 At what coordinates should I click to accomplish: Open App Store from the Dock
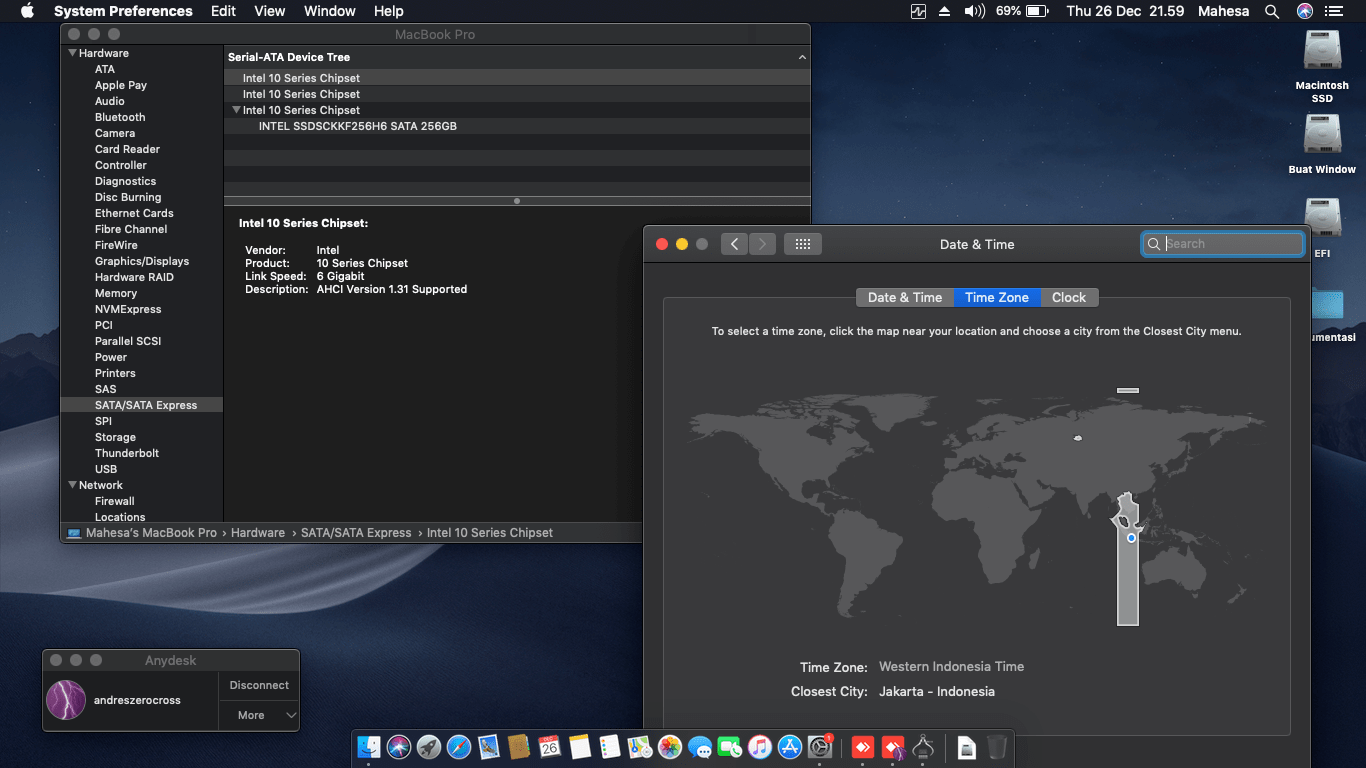coord(790,747)
